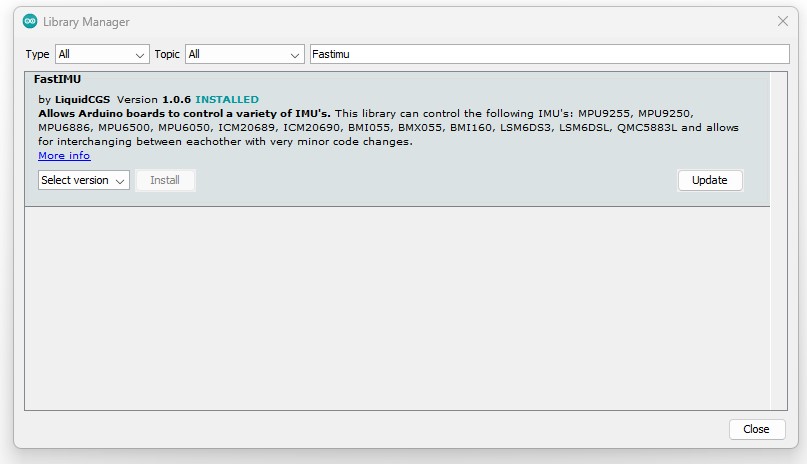This screenshot has height=464, width=807.
Task: Click the version number 1.0.6
Action: tap(177, 99)
